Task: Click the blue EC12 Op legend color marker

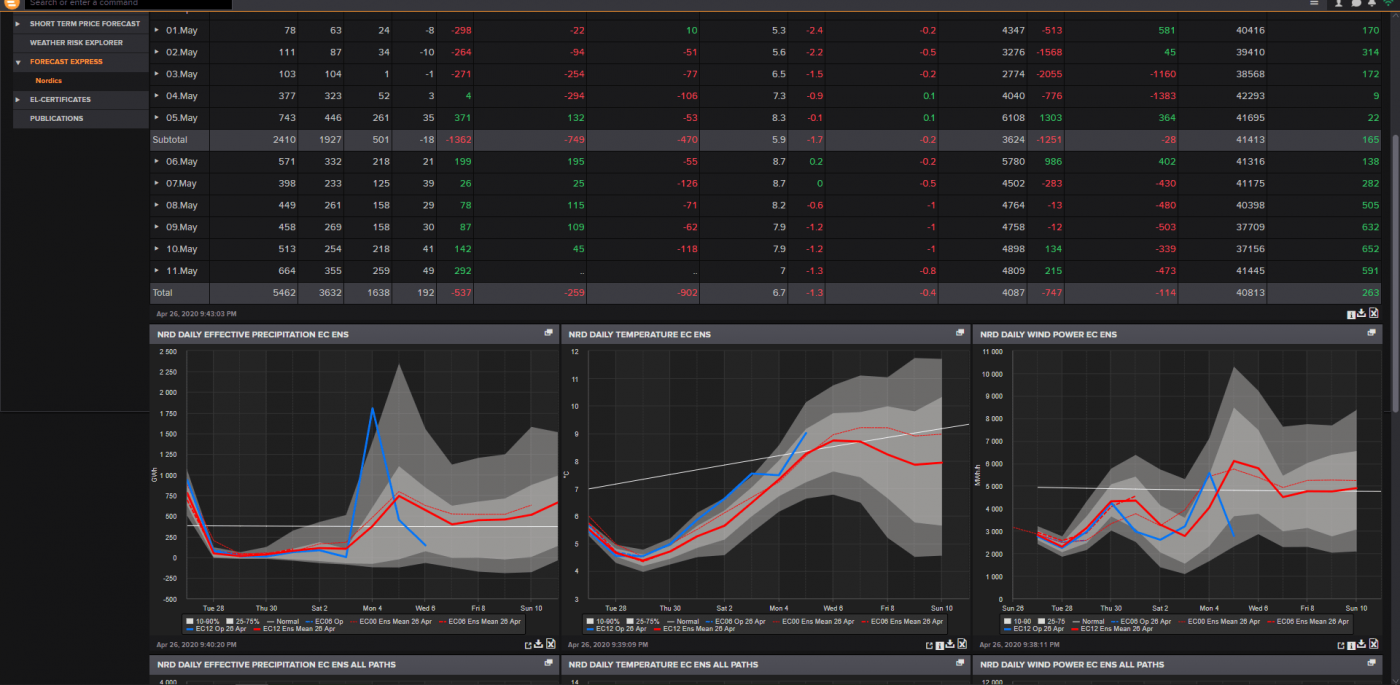Action: pos(189,627)
